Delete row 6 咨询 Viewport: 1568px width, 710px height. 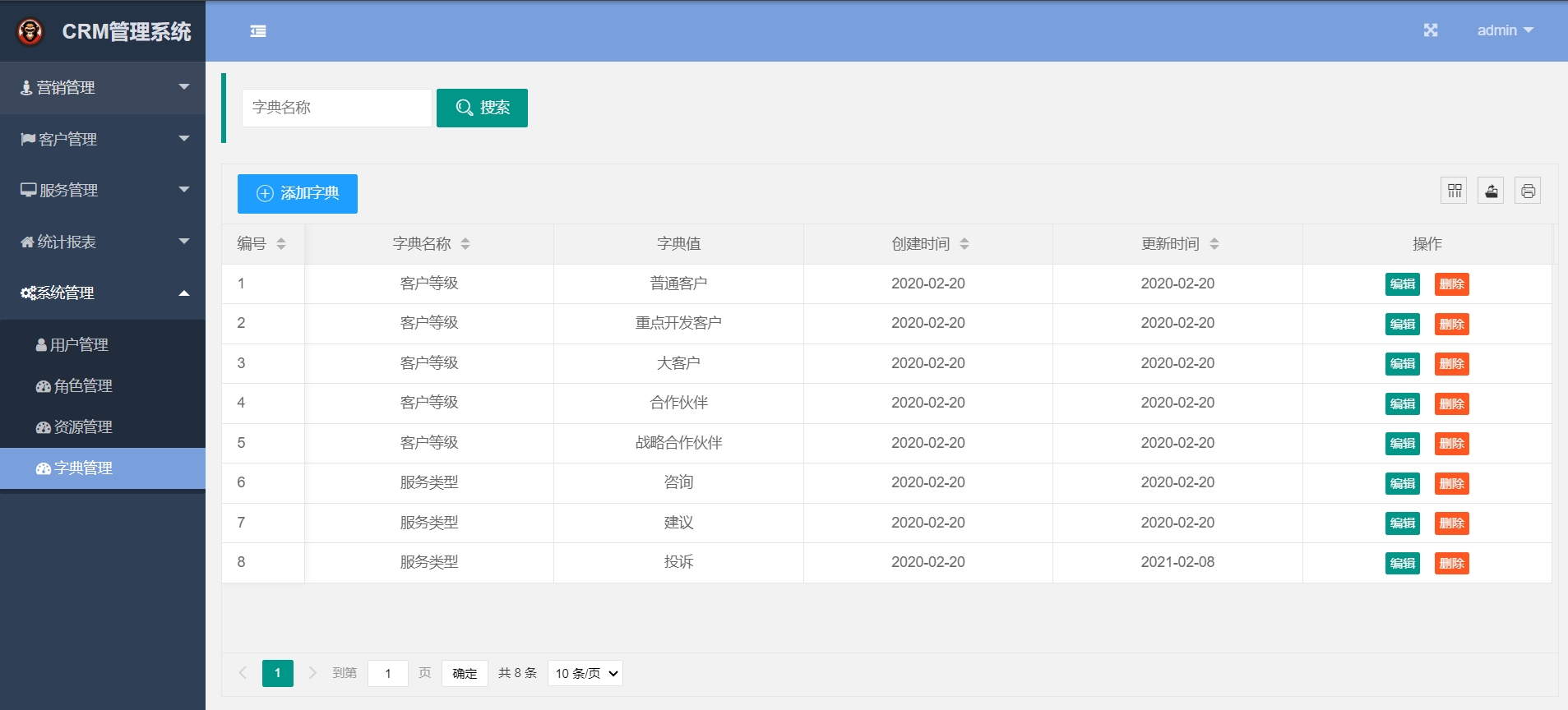[x=1452, y=483]
